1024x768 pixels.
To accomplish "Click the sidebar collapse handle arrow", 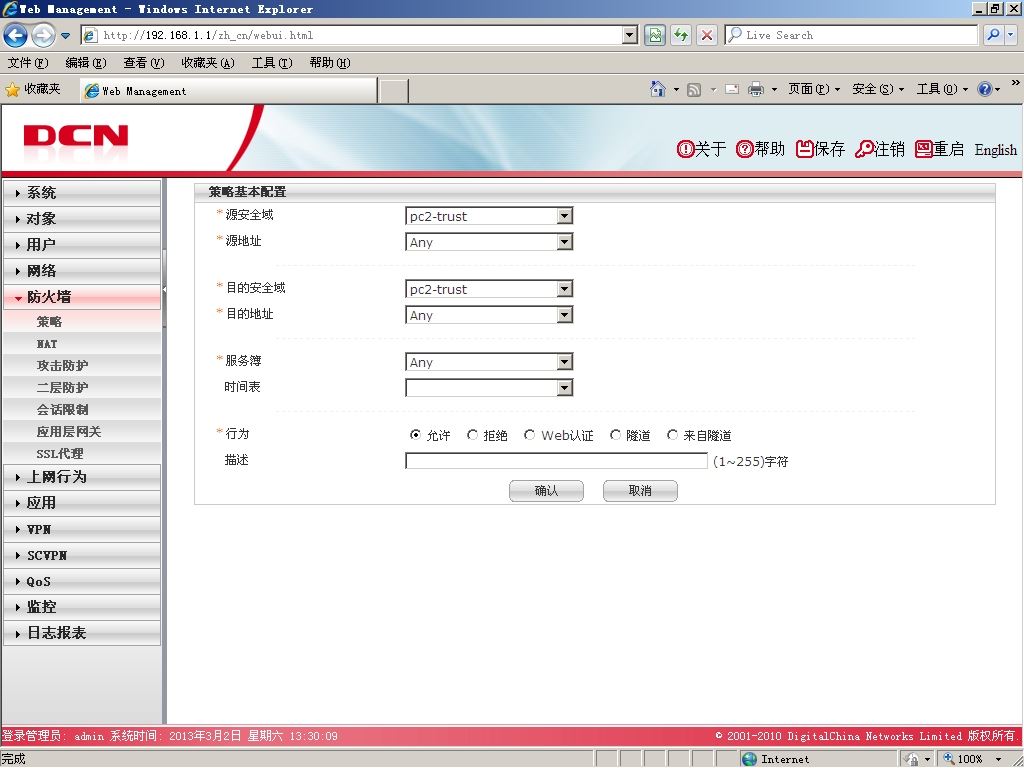I will tap(165, 289).
